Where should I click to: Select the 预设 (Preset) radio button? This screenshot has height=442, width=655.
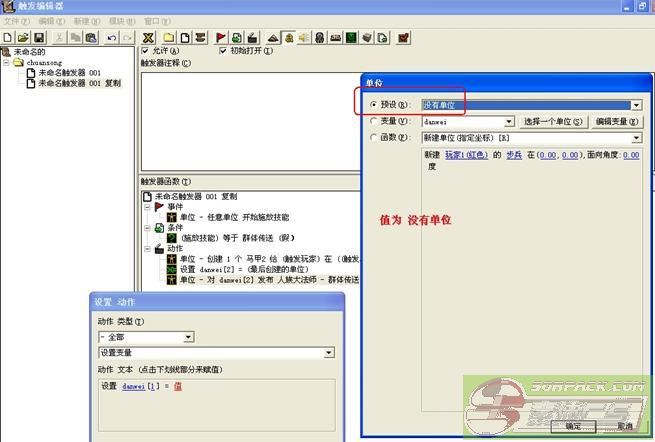(x=374, y=104)
